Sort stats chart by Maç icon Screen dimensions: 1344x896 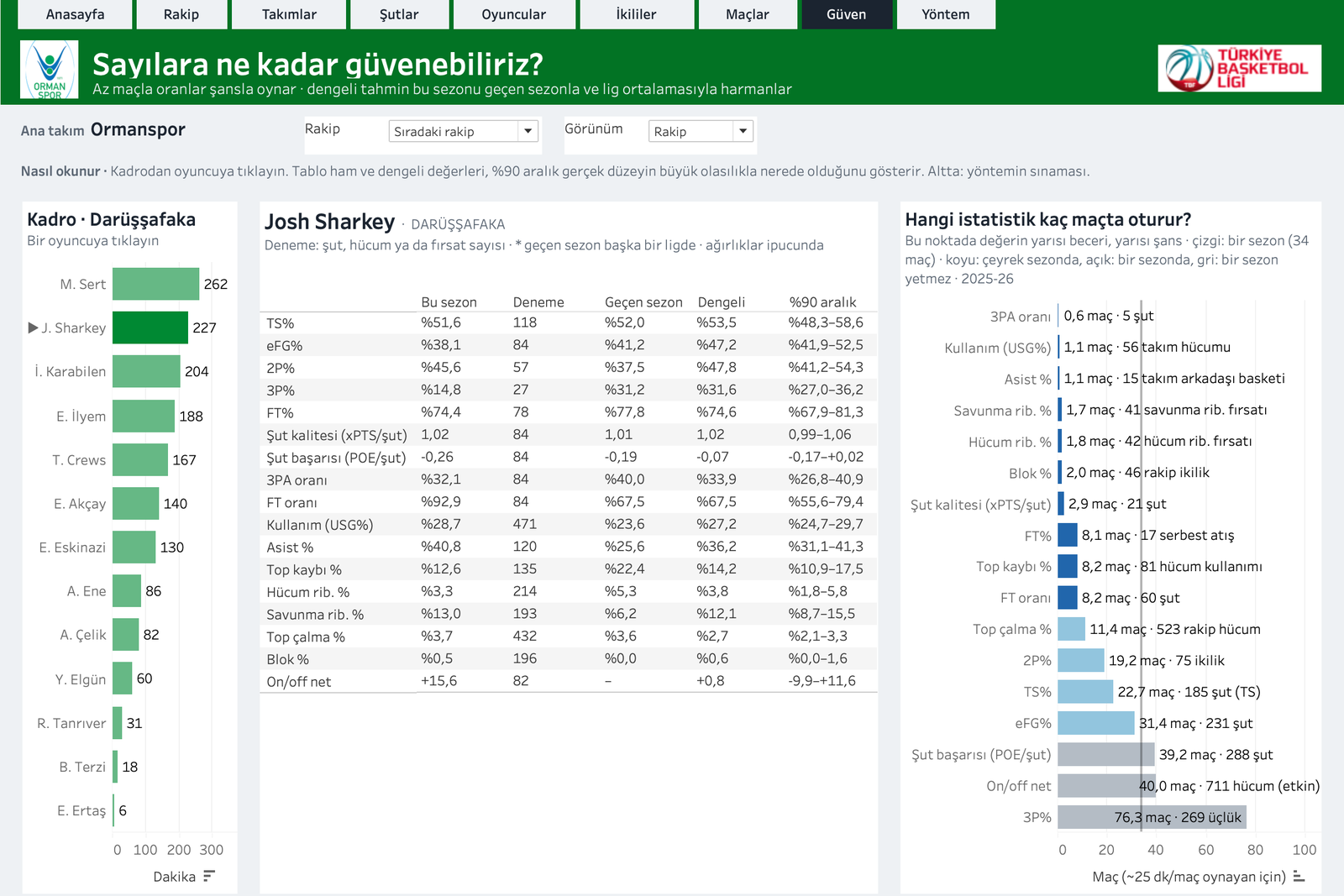(1299, 876)
